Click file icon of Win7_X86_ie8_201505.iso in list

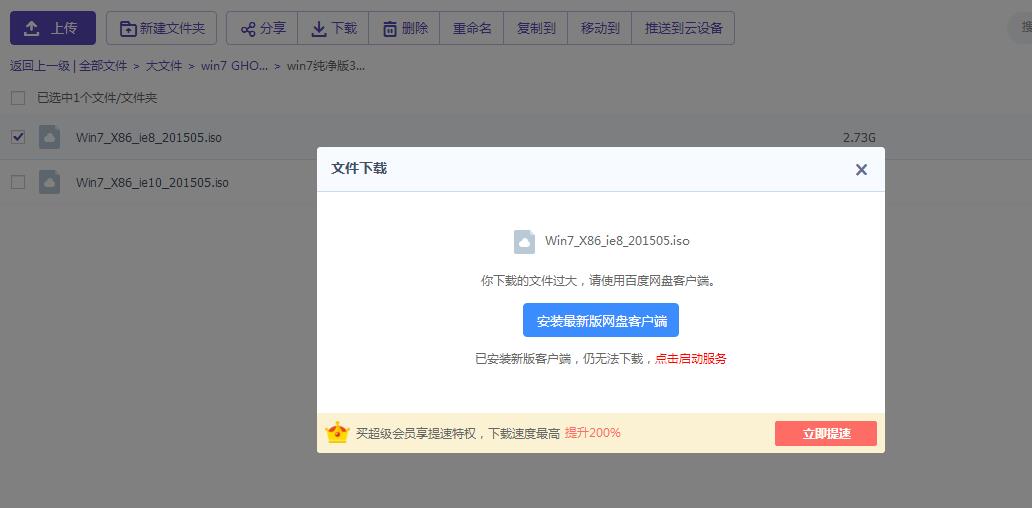[49, 137]
